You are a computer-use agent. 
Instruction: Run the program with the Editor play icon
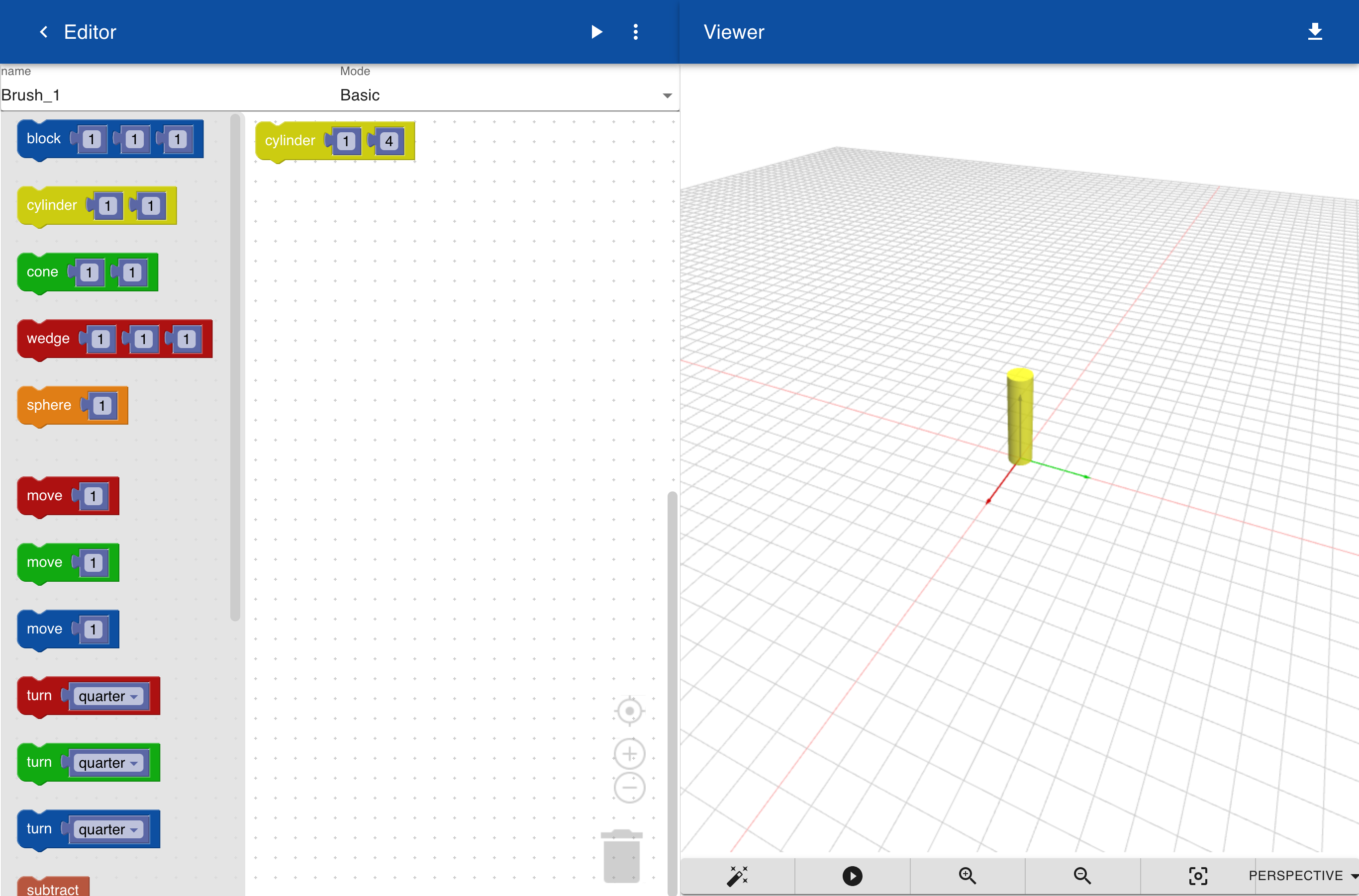point(596,32)
